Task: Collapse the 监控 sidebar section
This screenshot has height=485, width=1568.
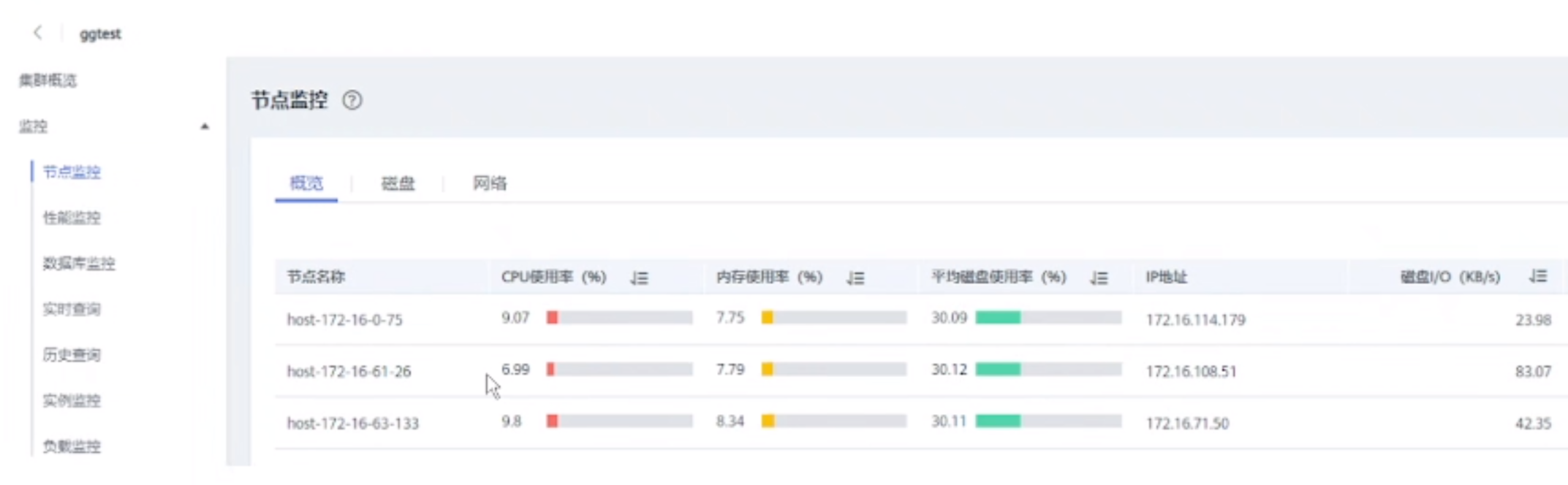Action: point(205,126)
